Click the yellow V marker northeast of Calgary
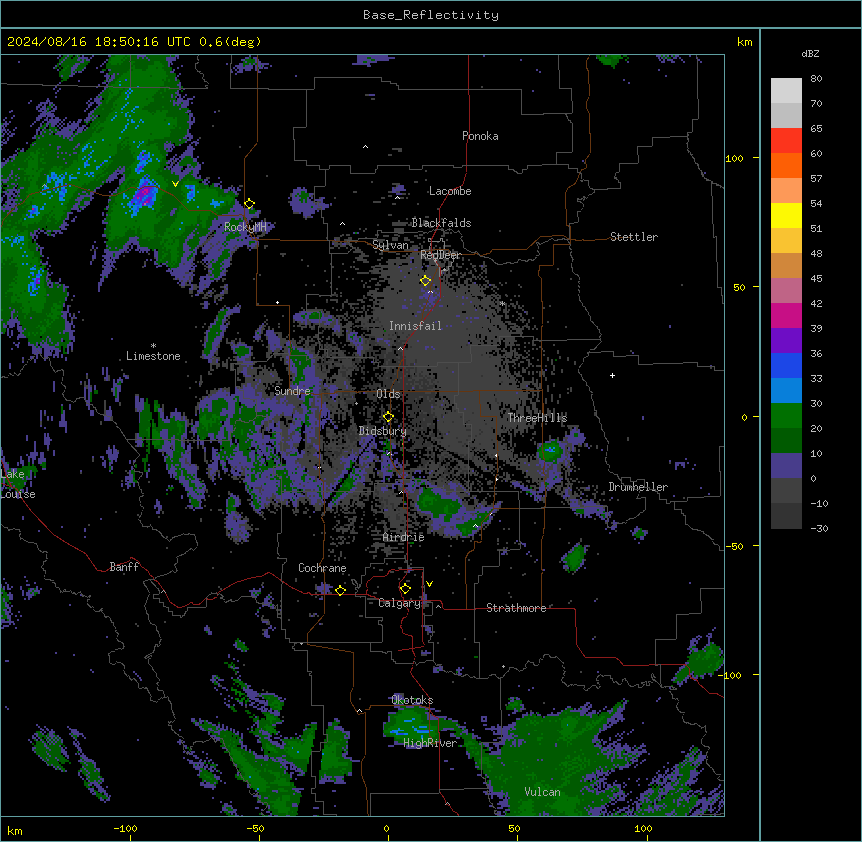The width and height of the screenshot is (862, 842). tap(429, 584)
